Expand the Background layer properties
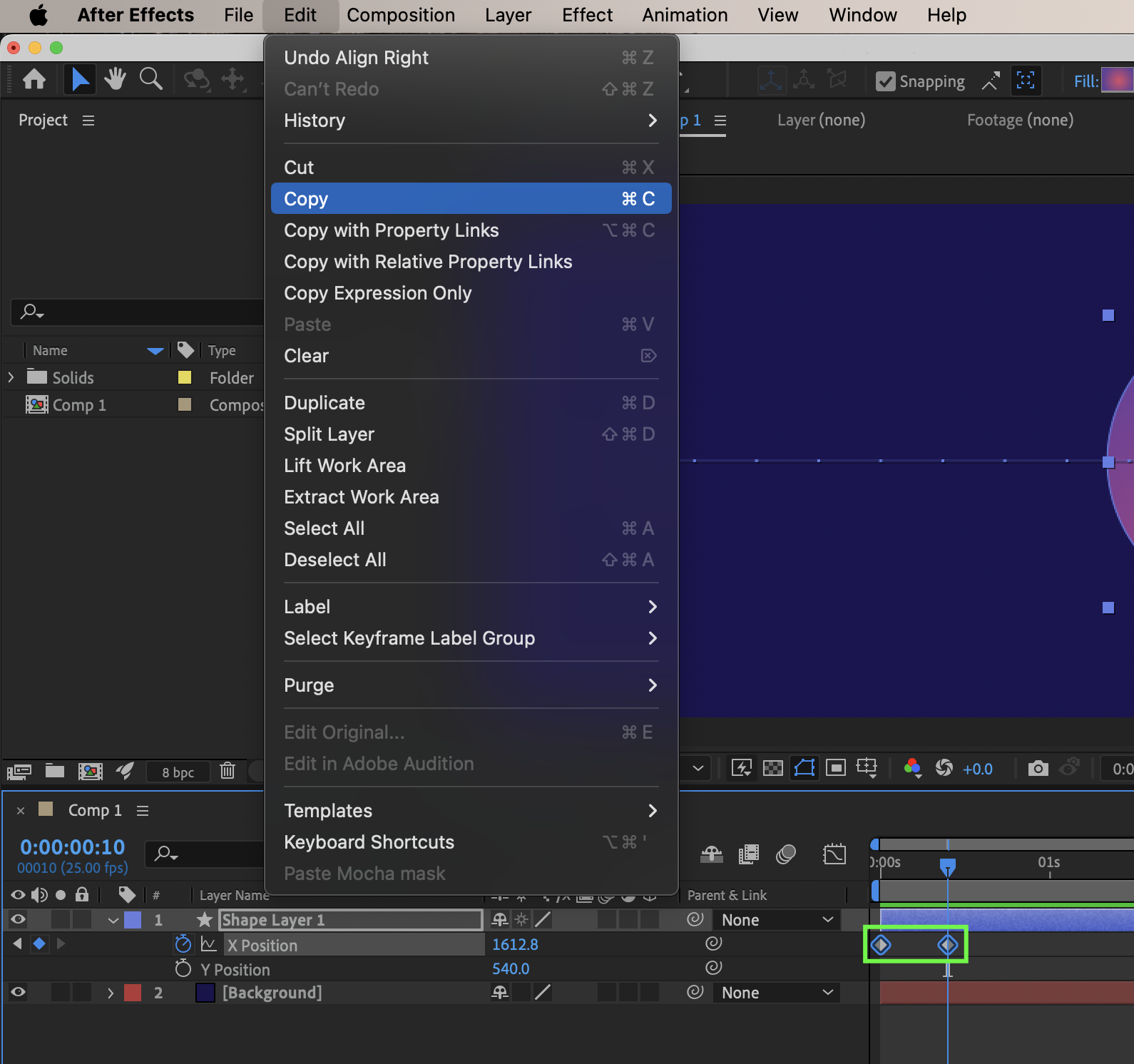1134x1064 pixels. tap(111, 993)
